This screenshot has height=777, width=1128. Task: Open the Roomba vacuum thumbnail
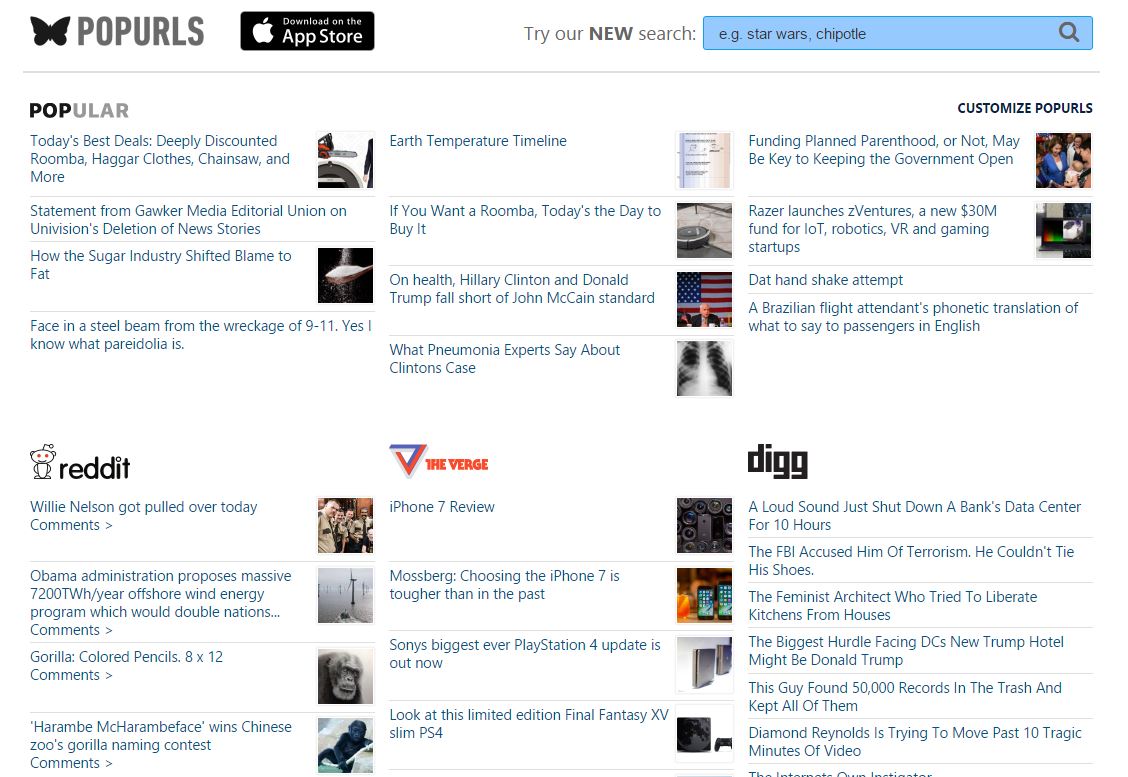coord(704,230)
